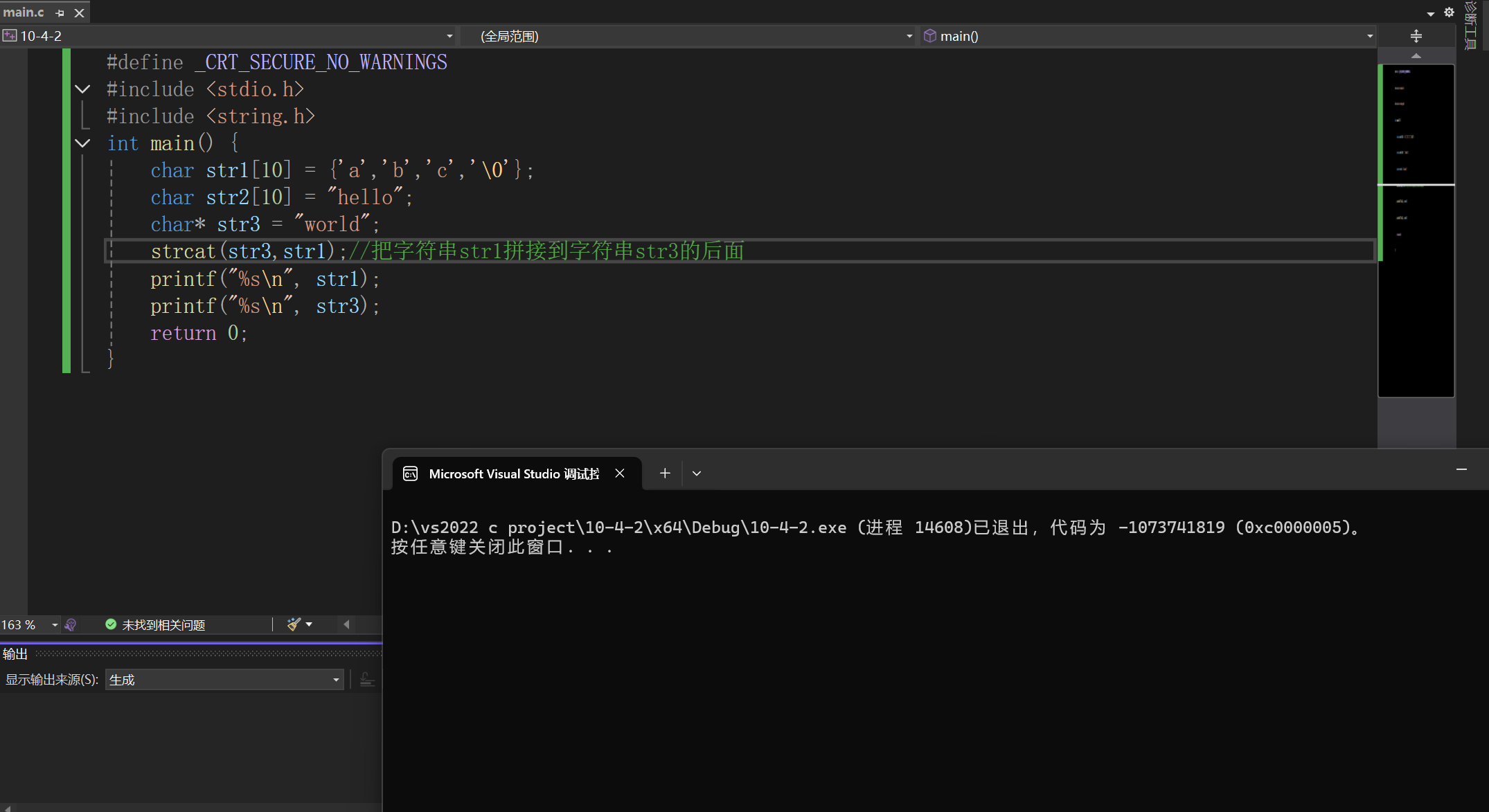Viewport: 1489px width, 812px height.
Task: Open terminal tab dropdown chevron
Action: [697, 473]
